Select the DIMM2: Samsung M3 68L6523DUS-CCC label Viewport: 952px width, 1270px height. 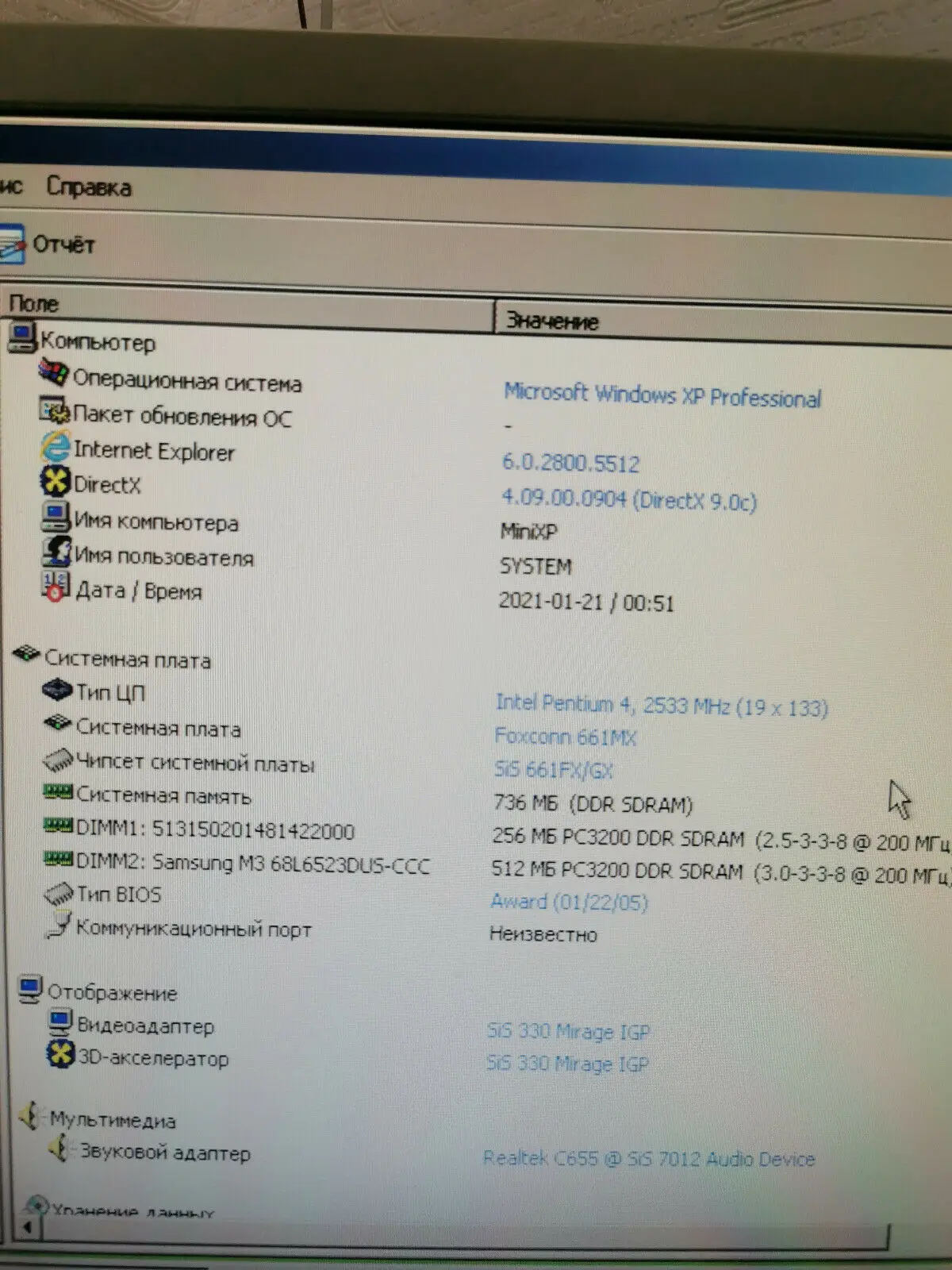tap(253, 864)
